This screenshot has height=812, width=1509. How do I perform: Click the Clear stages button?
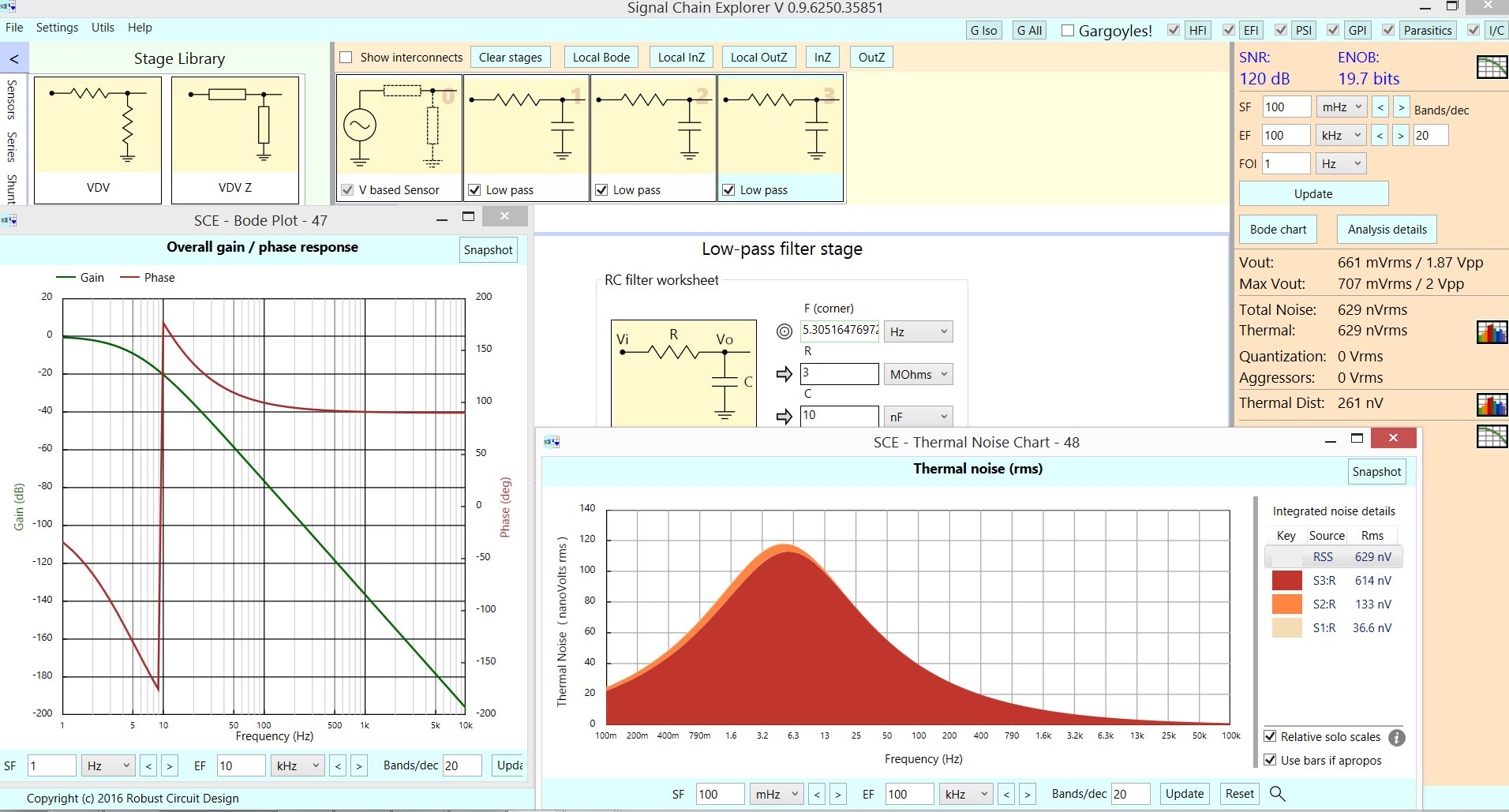pyautogui.click(x=511, y=58)
